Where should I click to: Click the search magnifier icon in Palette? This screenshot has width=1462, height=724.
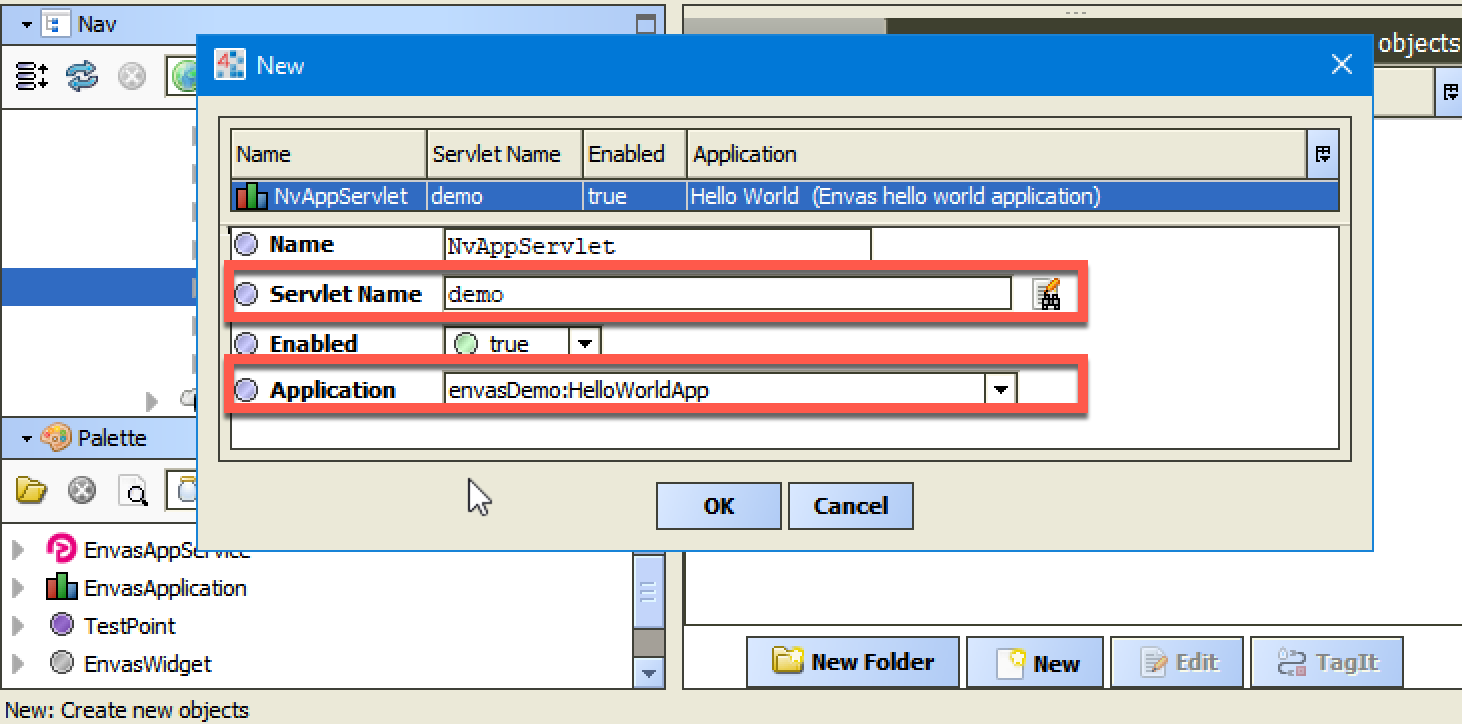(133, 491)
